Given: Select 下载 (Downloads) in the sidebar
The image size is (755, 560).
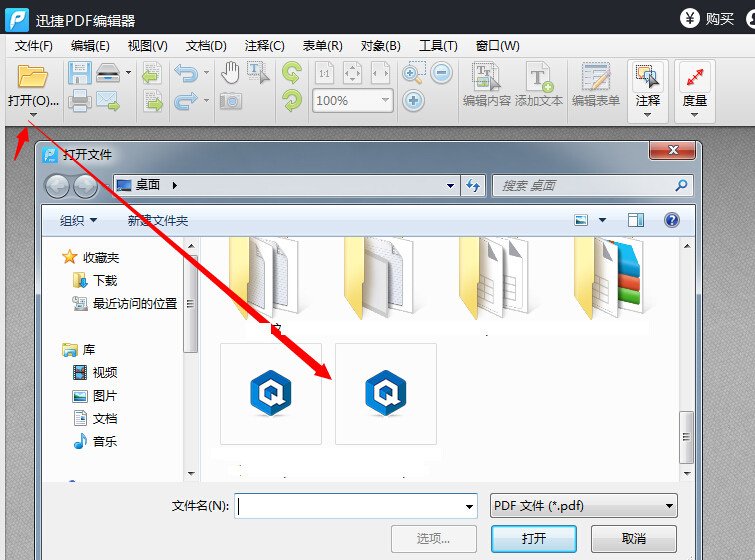Looking at the screenshot, I should (x=95, y=280).
